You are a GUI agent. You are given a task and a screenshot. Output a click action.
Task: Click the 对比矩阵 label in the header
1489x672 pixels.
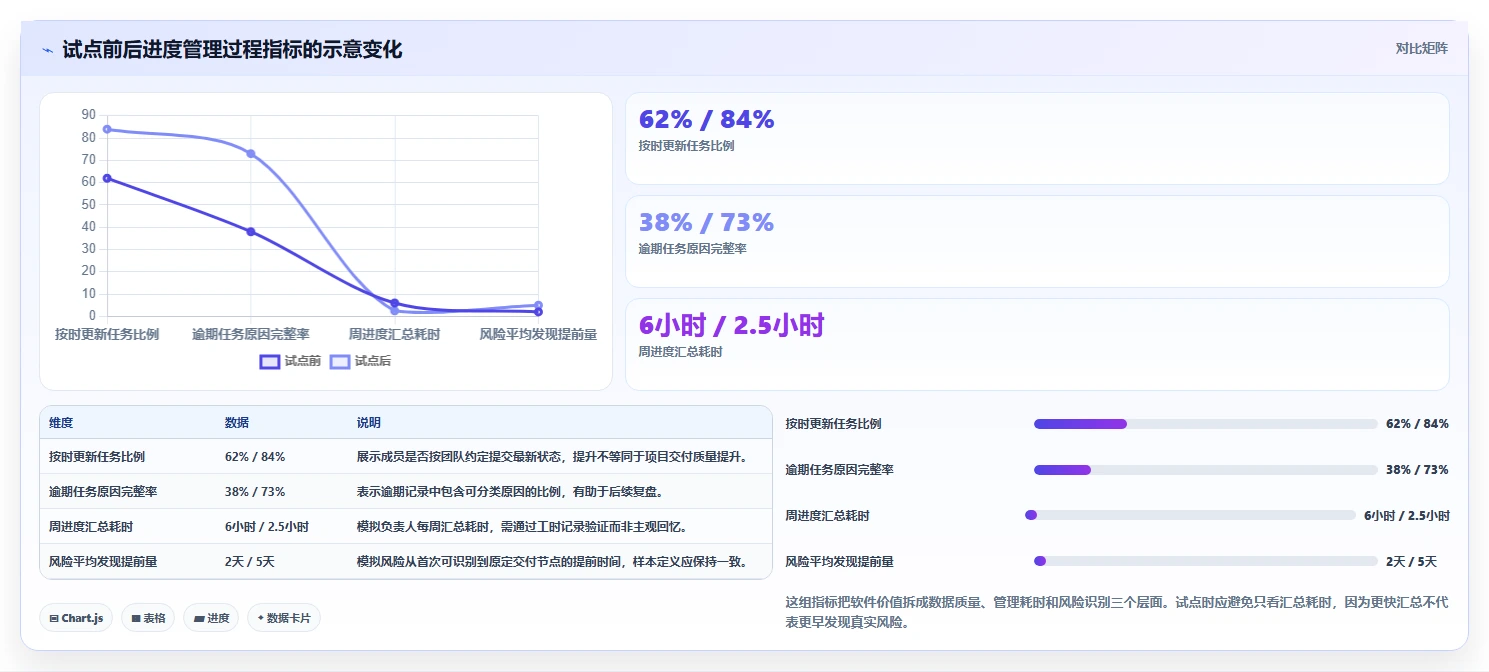click(x=1421, y=48)
